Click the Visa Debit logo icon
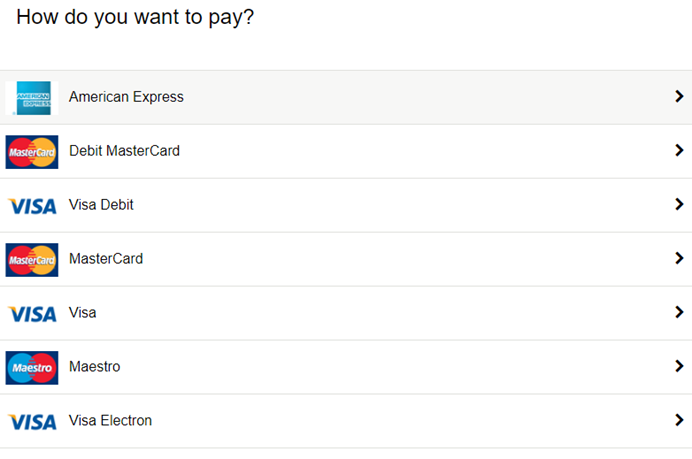Screen dimensions: 692x459 32,206
